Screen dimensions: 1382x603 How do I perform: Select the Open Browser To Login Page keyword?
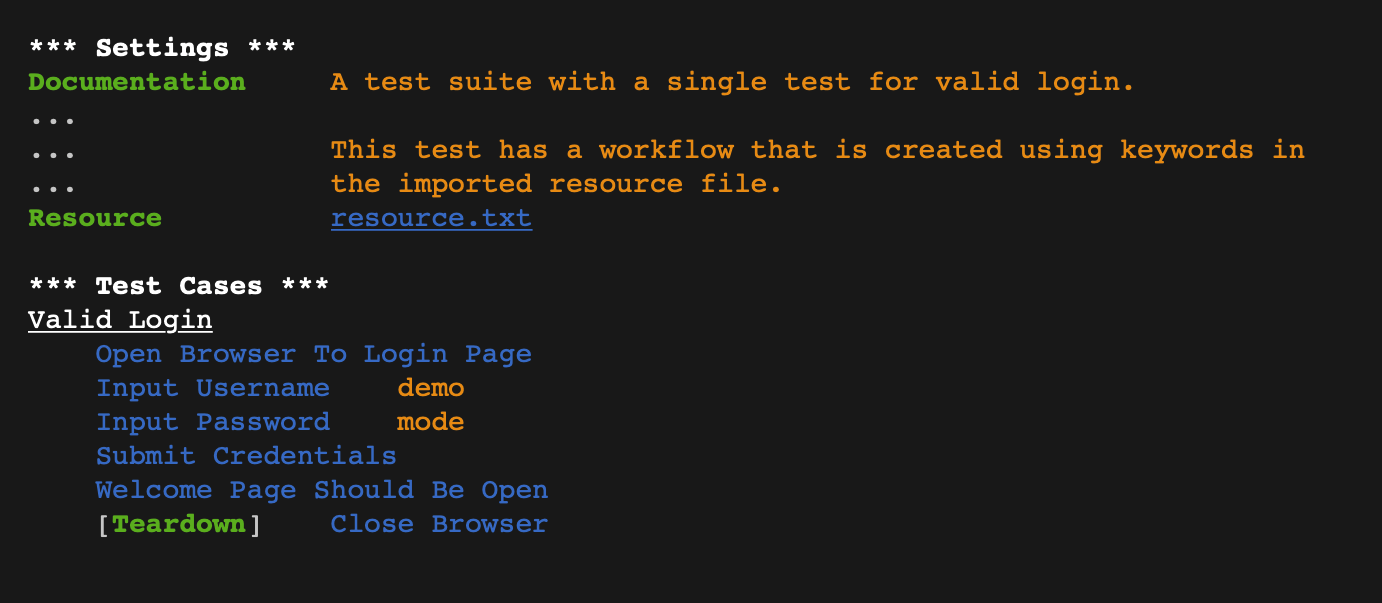[313, 354]
